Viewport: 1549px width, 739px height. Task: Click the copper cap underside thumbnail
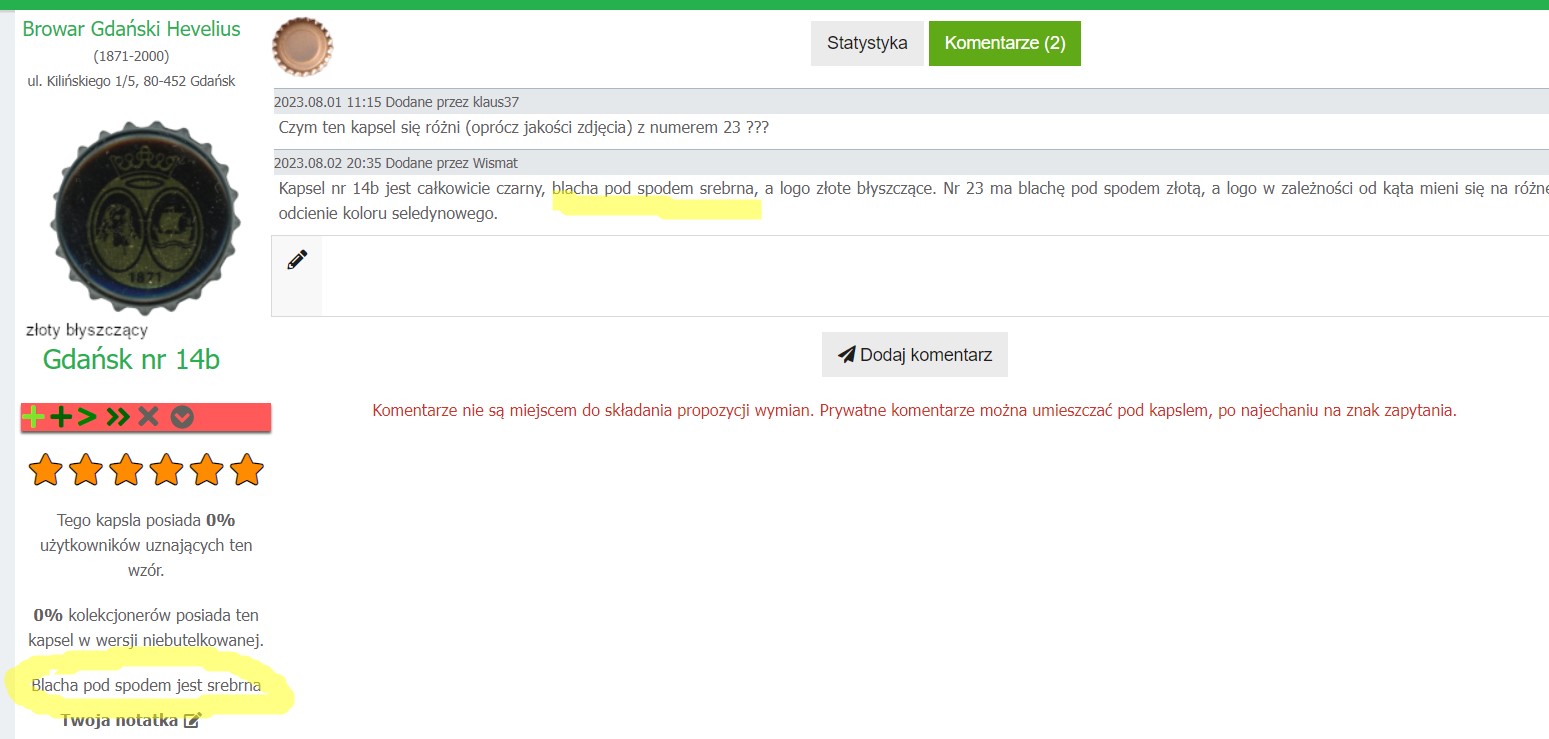[x=302, y=46]
